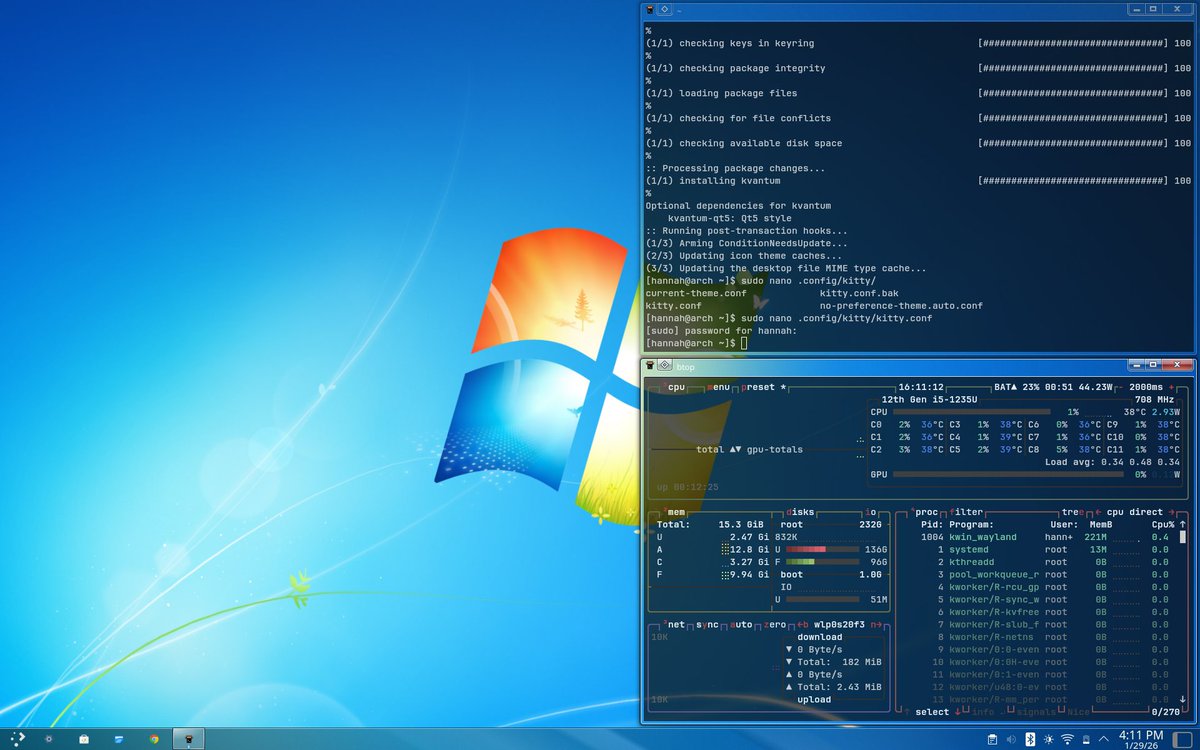
Task: Select the pool_workqueue_r process row
Action: click(x=1047, y=574)
